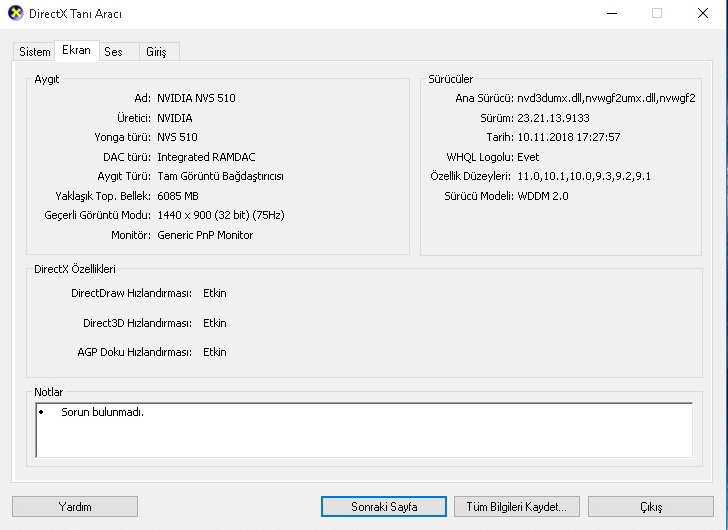Select the Ekran tab
The width and height of the screenshot is (728, 530).
(77, 50)
